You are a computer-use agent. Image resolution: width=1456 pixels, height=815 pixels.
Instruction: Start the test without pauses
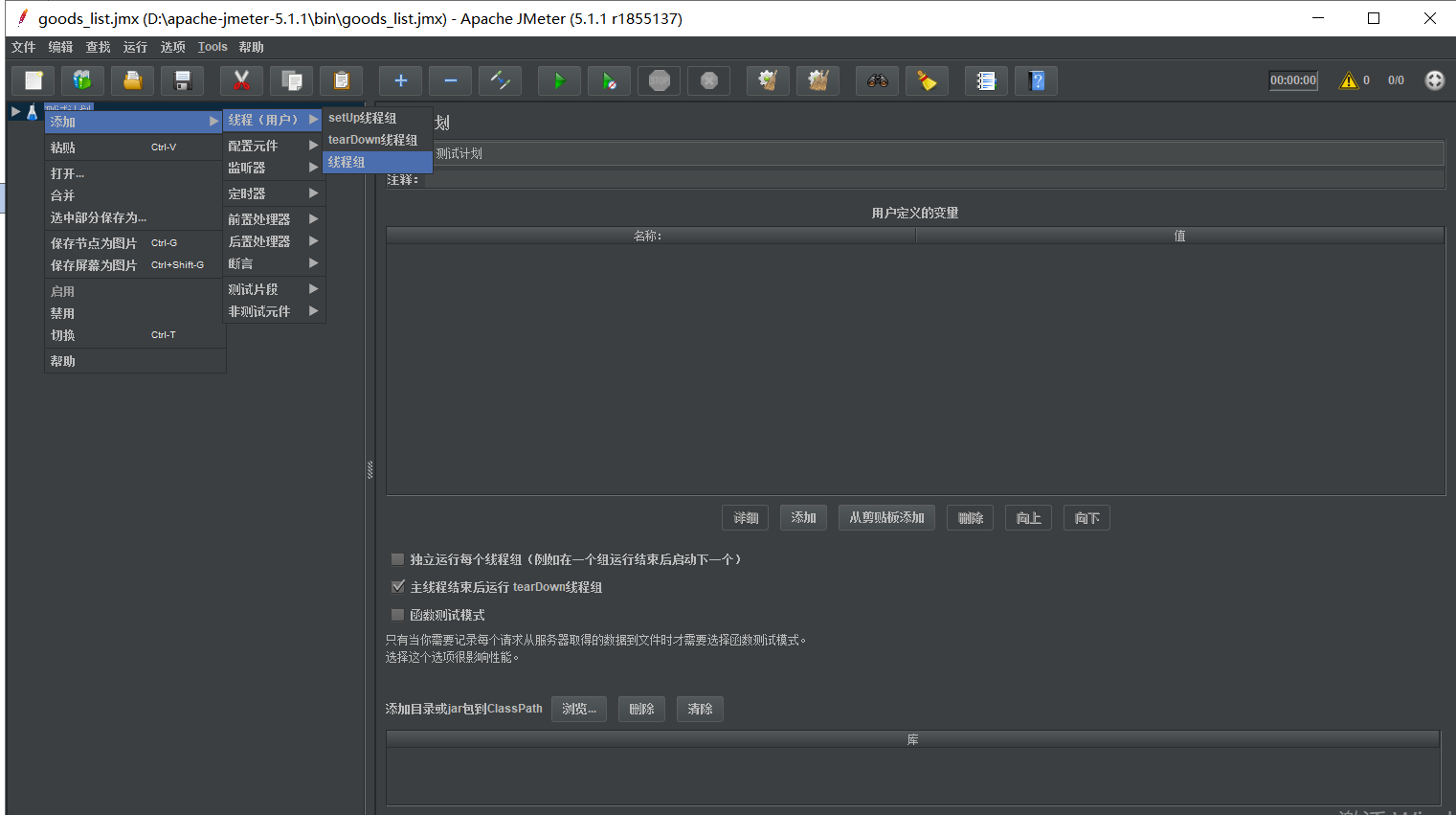(x=610, y=80)
